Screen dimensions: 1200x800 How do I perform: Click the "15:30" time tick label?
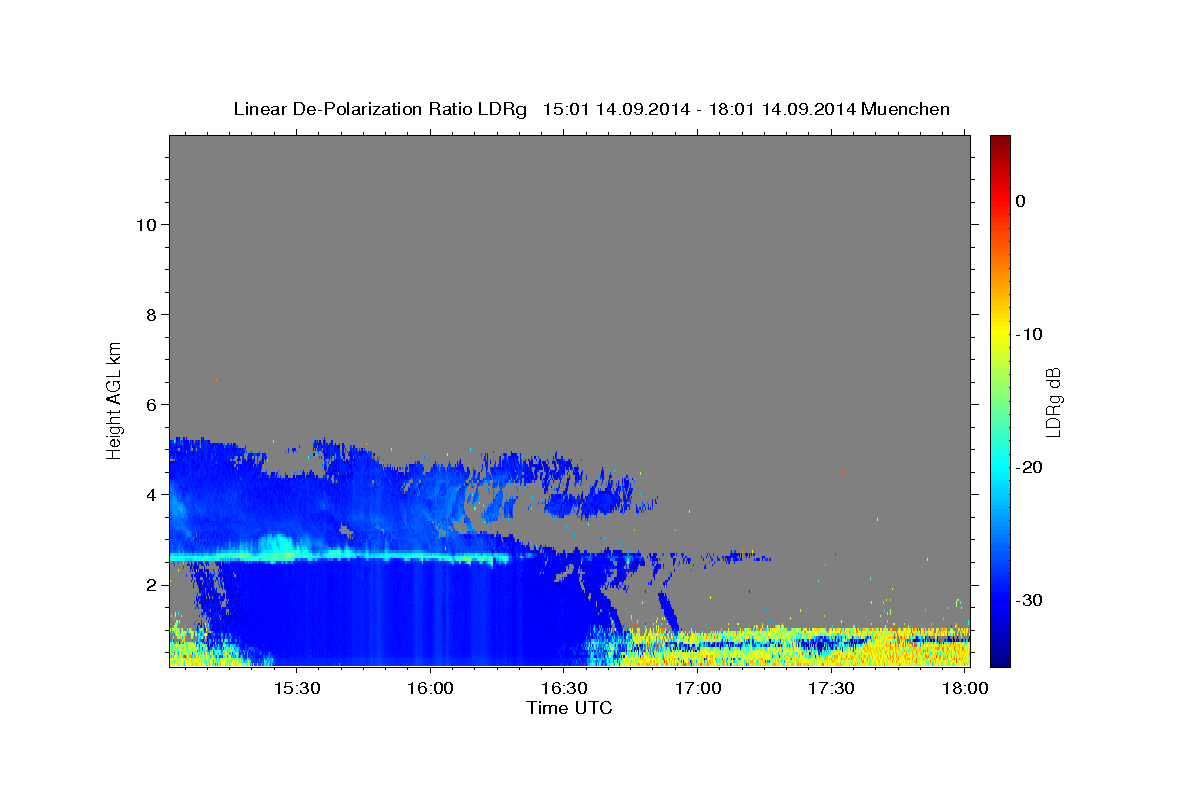coord(297,688)
